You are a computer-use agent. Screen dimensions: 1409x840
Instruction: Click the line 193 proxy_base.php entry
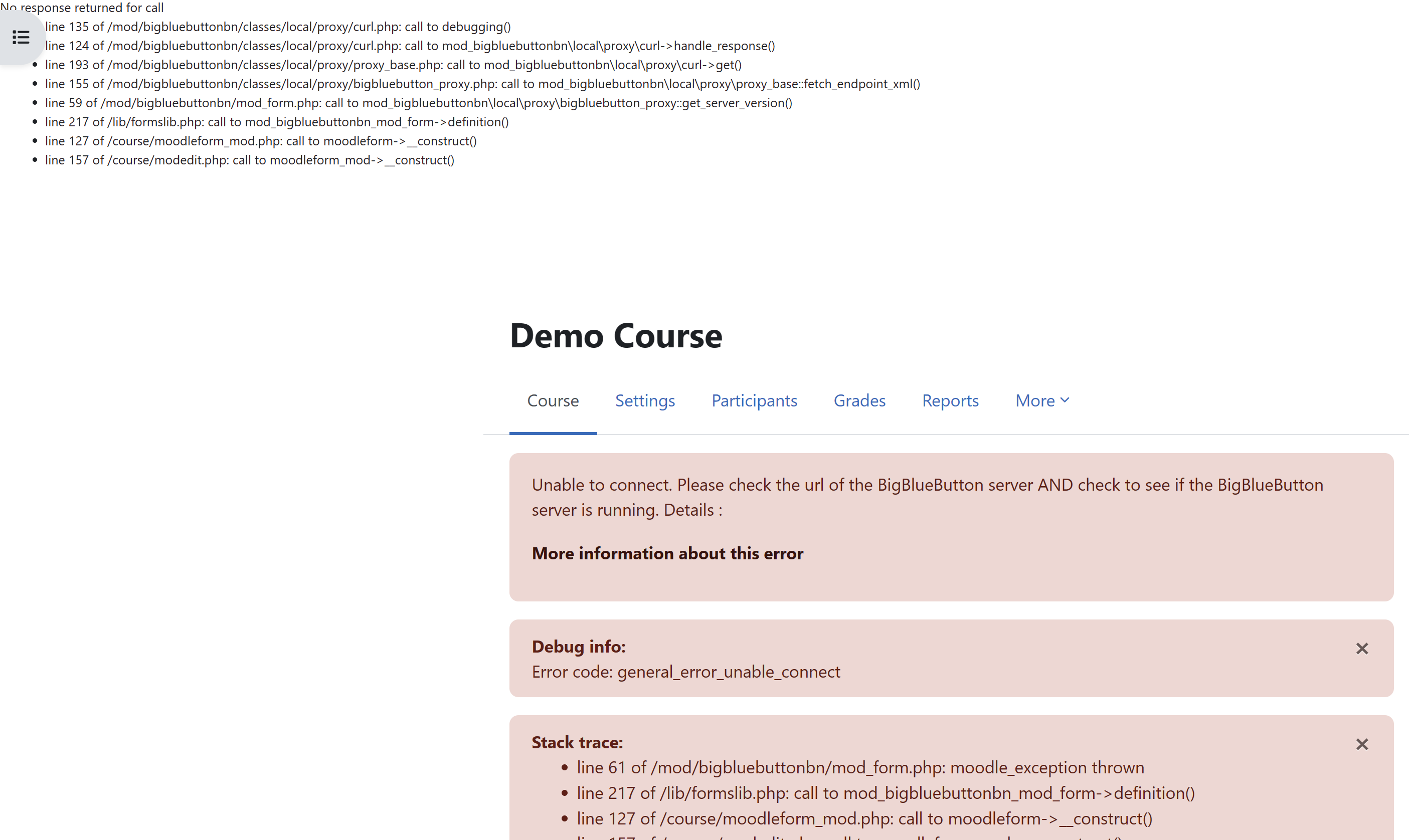pyautogui.click(x=393, y=65)
